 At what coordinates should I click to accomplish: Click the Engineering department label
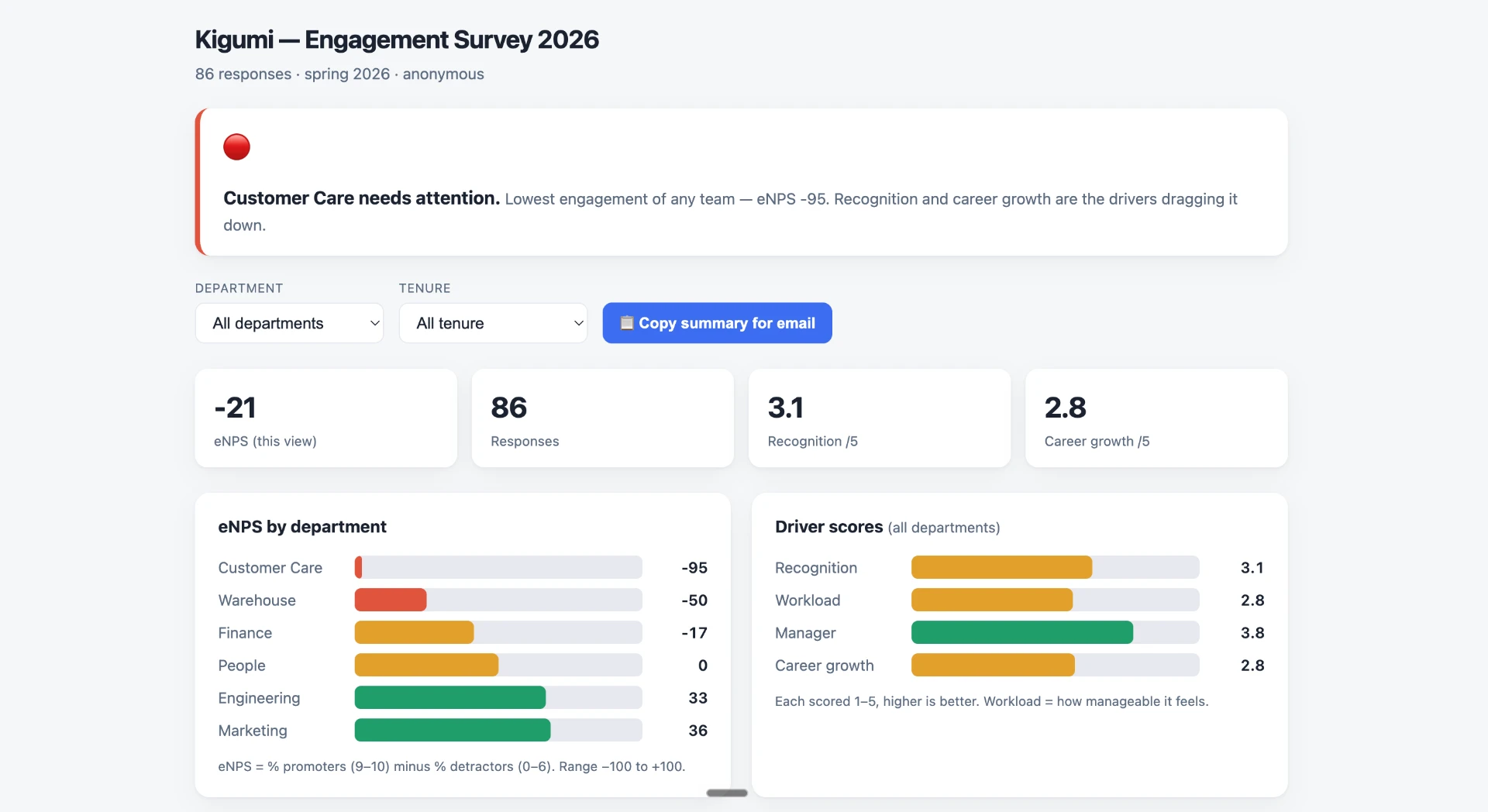pos(259,698)
